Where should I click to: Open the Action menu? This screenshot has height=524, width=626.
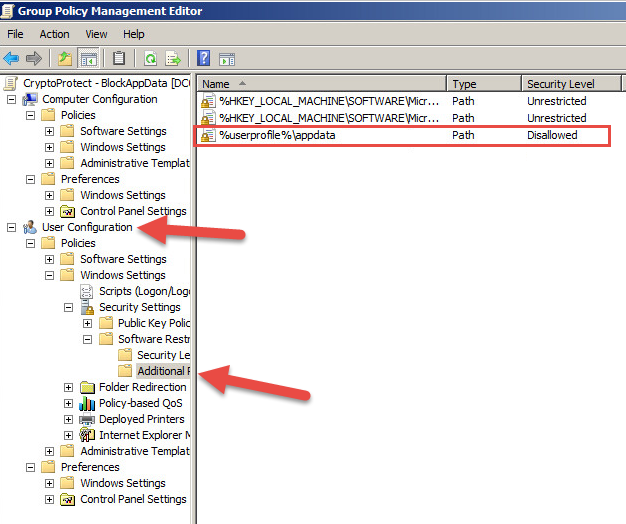coord(54,34)
